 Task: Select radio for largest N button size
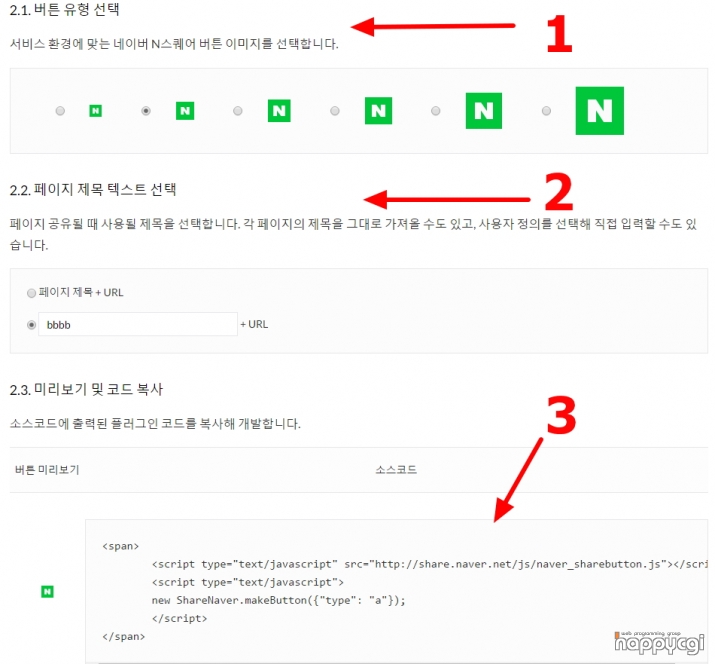tap(546, 111)
